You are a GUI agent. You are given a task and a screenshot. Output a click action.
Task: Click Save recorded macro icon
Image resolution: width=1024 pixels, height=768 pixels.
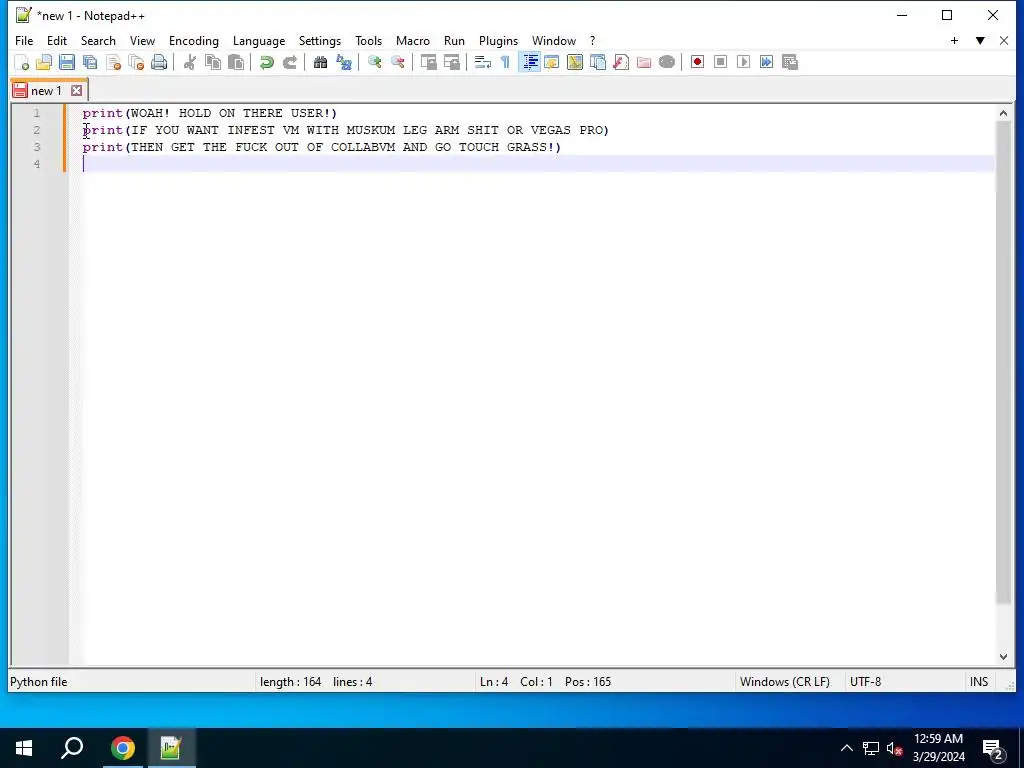point(790,62)
